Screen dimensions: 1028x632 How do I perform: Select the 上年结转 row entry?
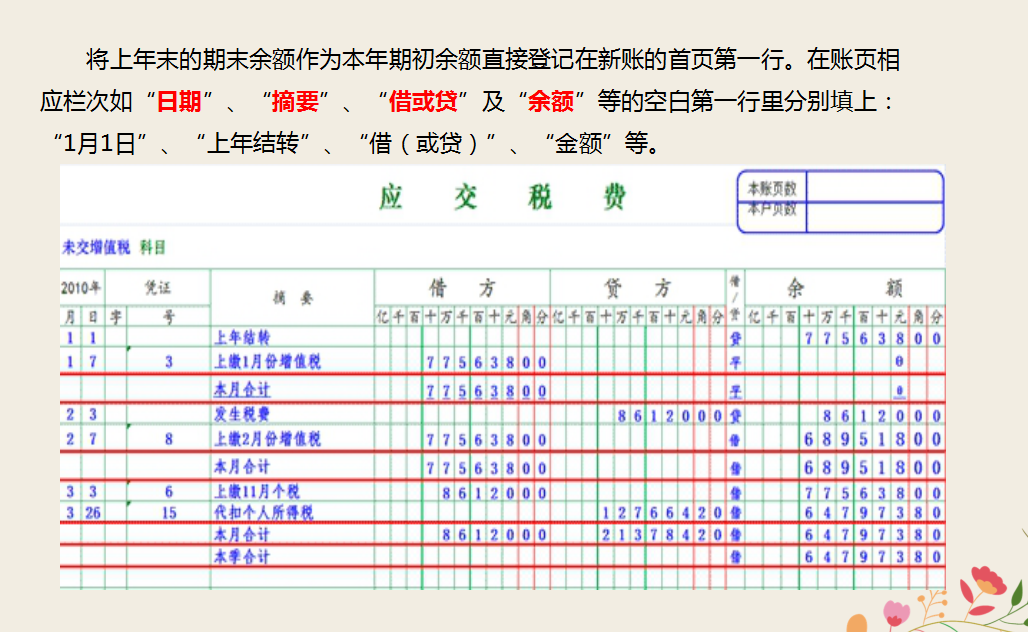245,338
